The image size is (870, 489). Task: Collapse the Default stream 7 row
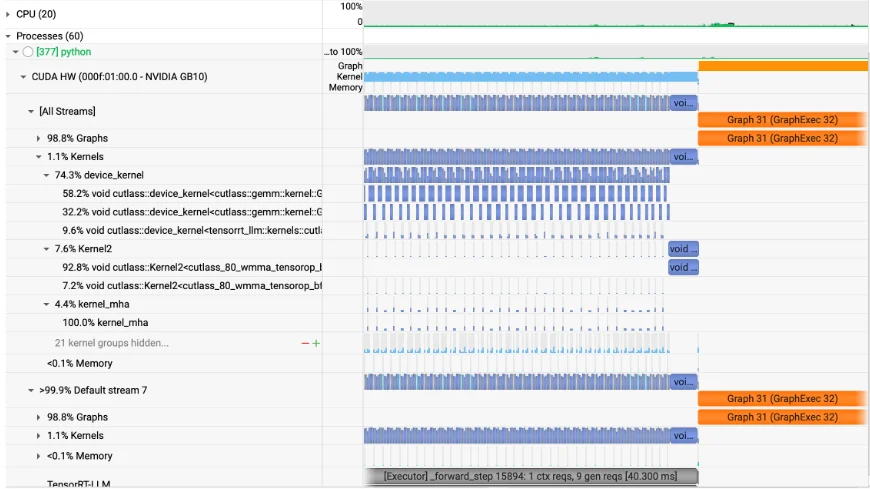(31, 390)
